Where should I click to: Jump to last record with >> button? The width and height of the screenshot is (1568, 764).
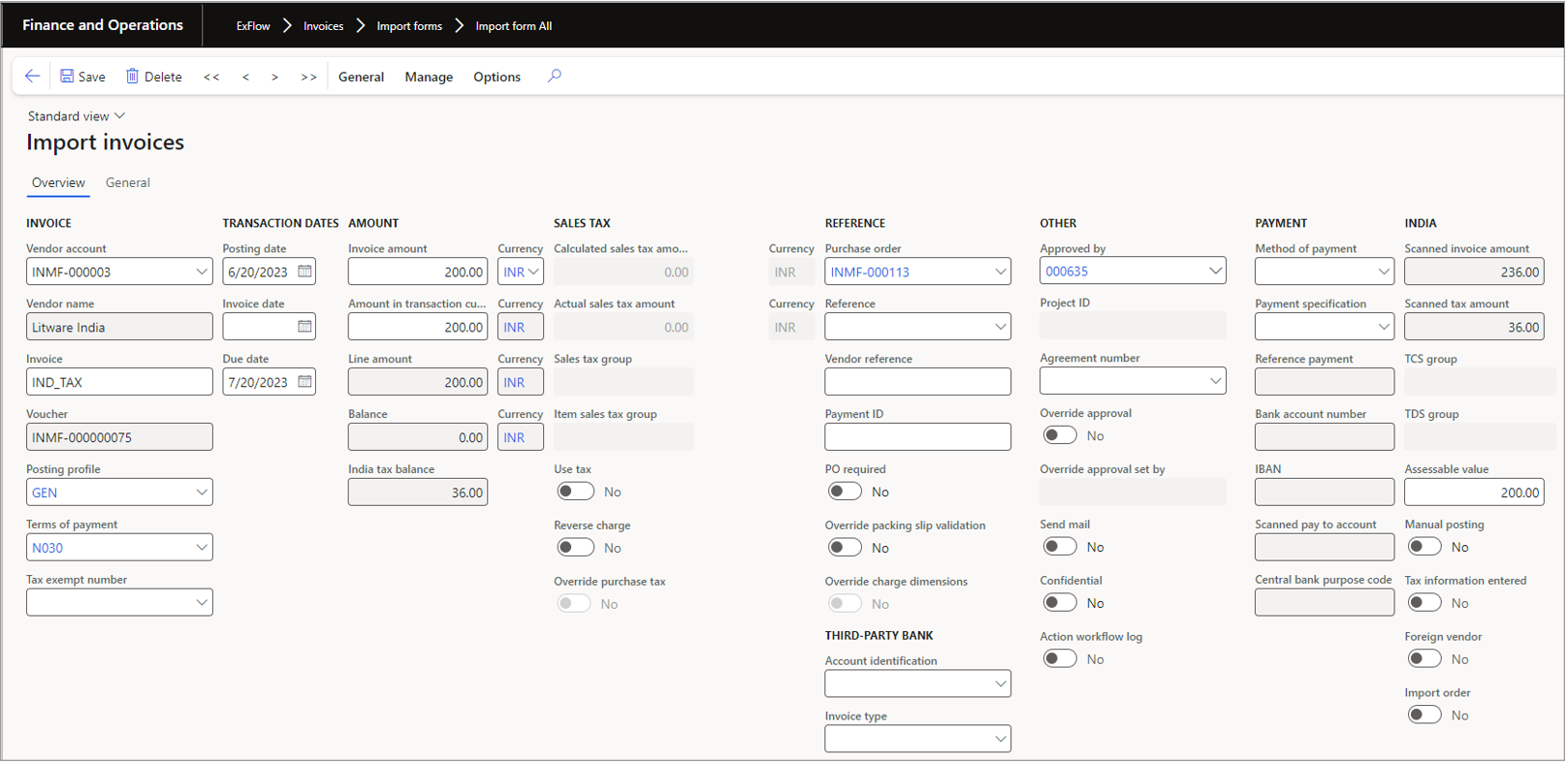tap(308, 78)
